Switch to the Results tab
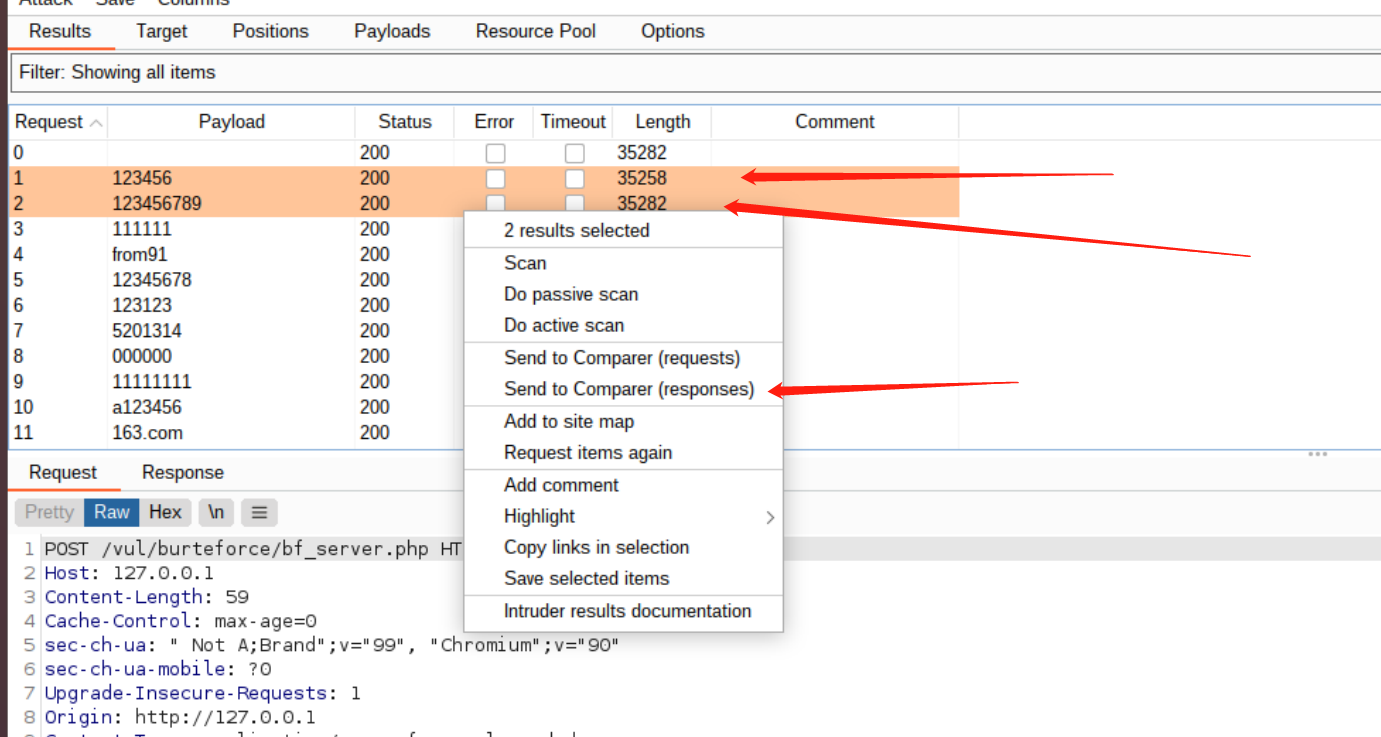 (60, 31)
